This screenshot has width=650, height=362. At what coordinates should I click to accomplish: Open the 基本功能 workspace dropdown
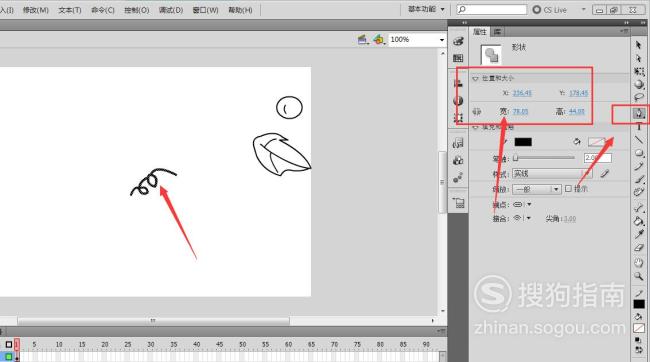(x=427, y=9)
